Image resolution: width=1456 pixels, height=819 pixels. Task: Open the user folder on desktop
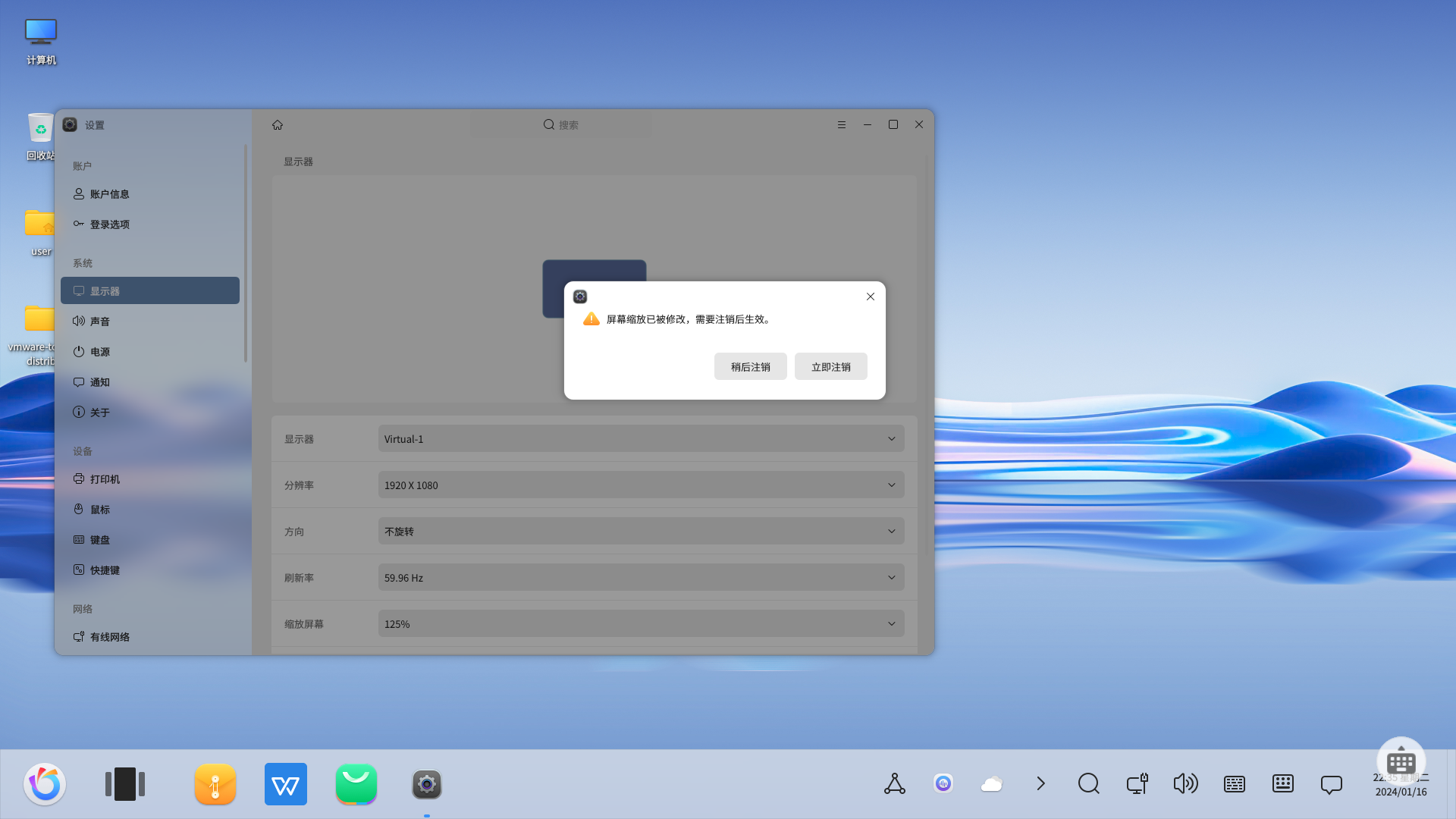click(x=41, y=233)
